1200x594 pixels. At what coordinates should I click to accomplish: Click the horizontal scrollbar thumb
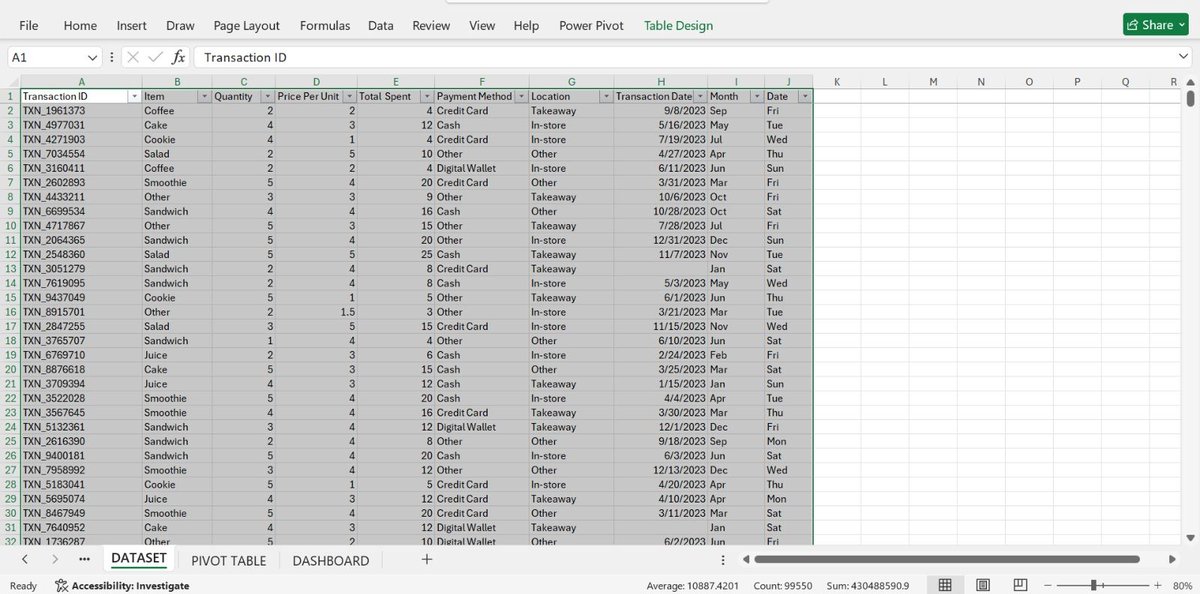[947, 559]
